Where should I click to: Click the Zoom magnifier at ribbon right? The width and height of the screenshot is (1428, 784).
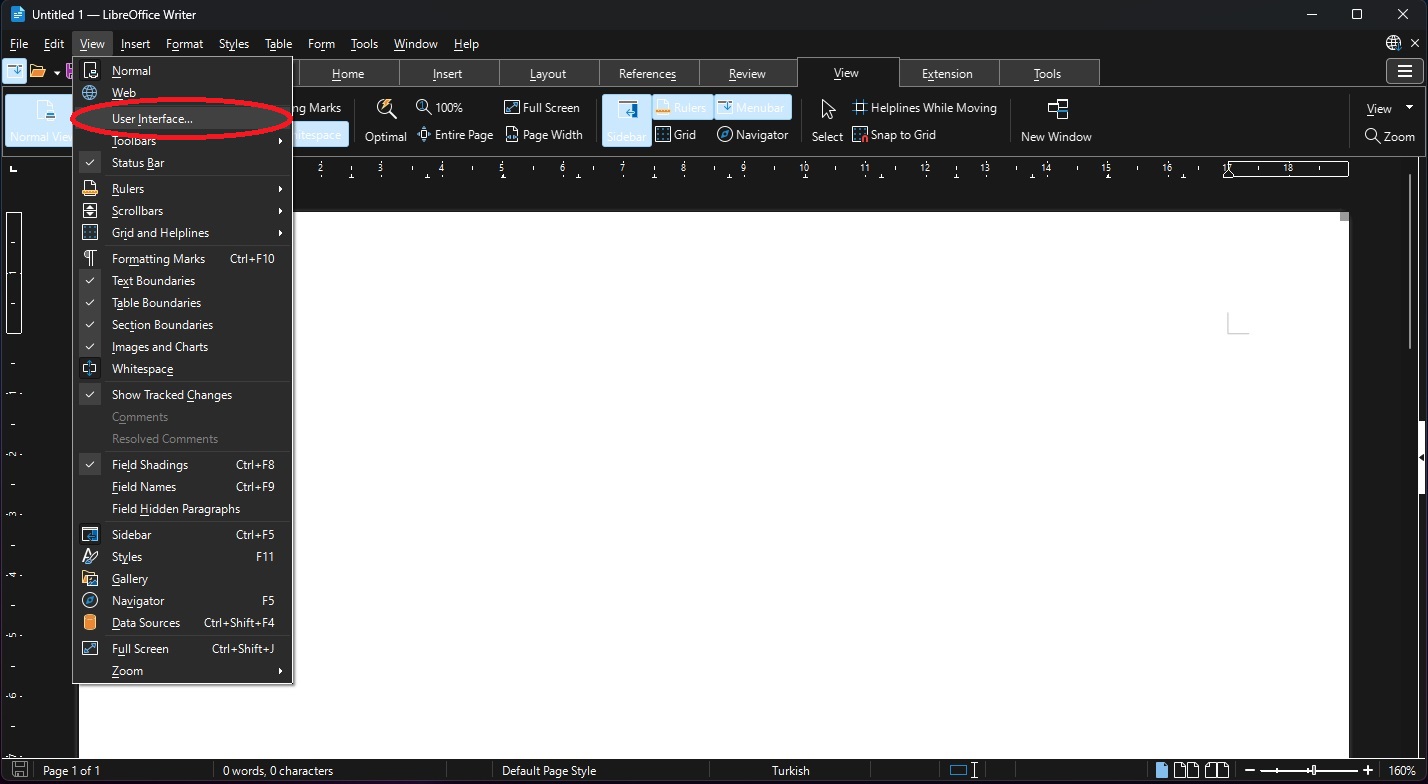(1390, 136)
